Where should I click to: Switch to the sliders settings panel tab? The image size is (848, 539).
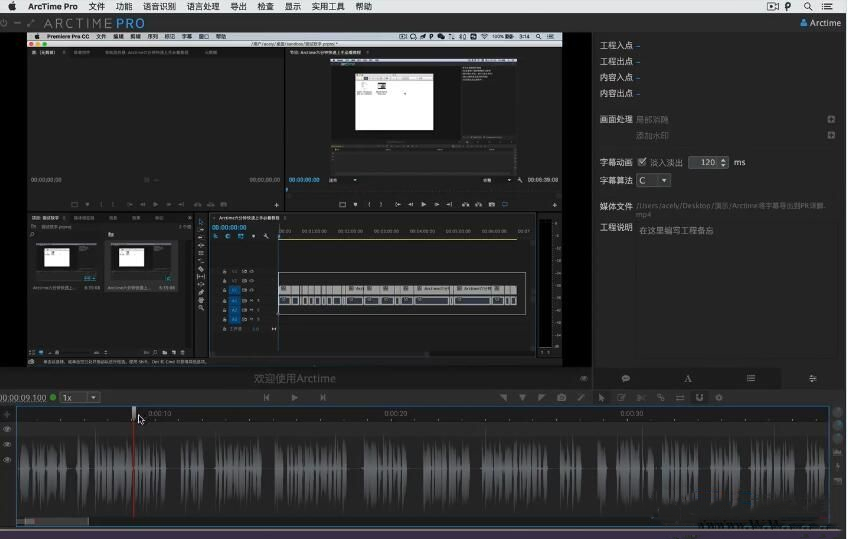click(812, 379)
